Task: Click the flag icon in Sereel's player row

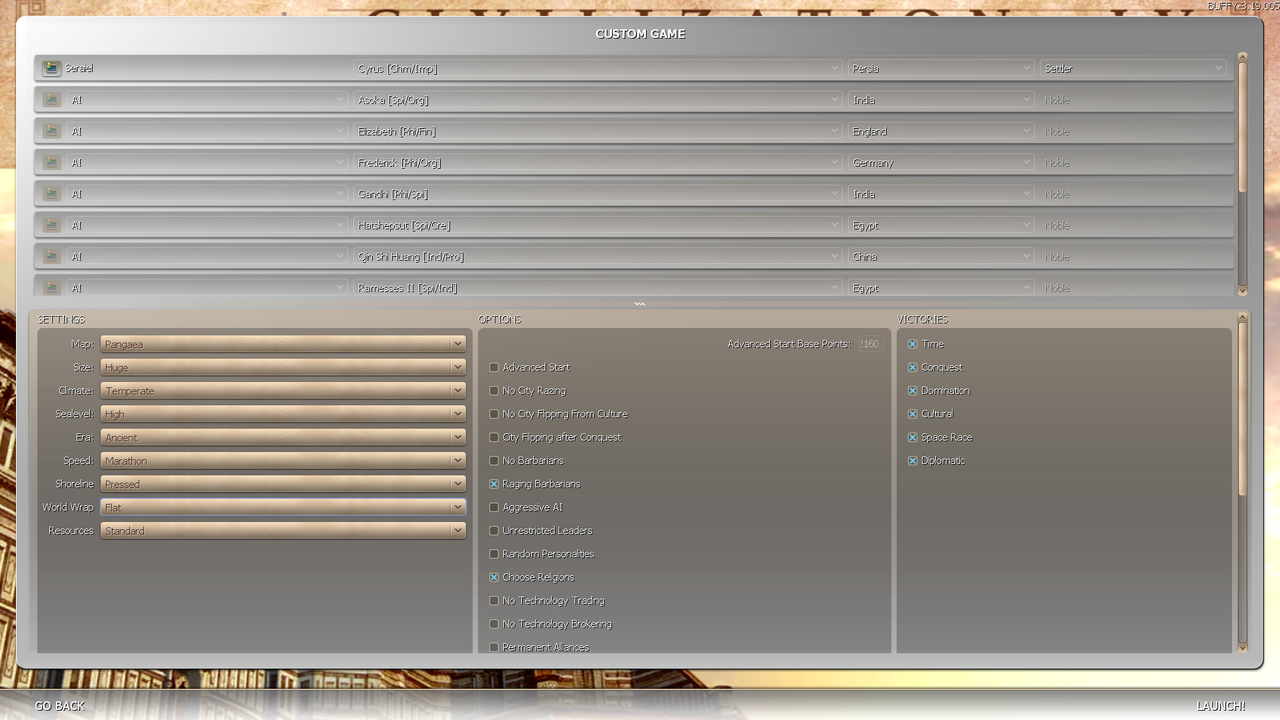Action: pos(51,68)
